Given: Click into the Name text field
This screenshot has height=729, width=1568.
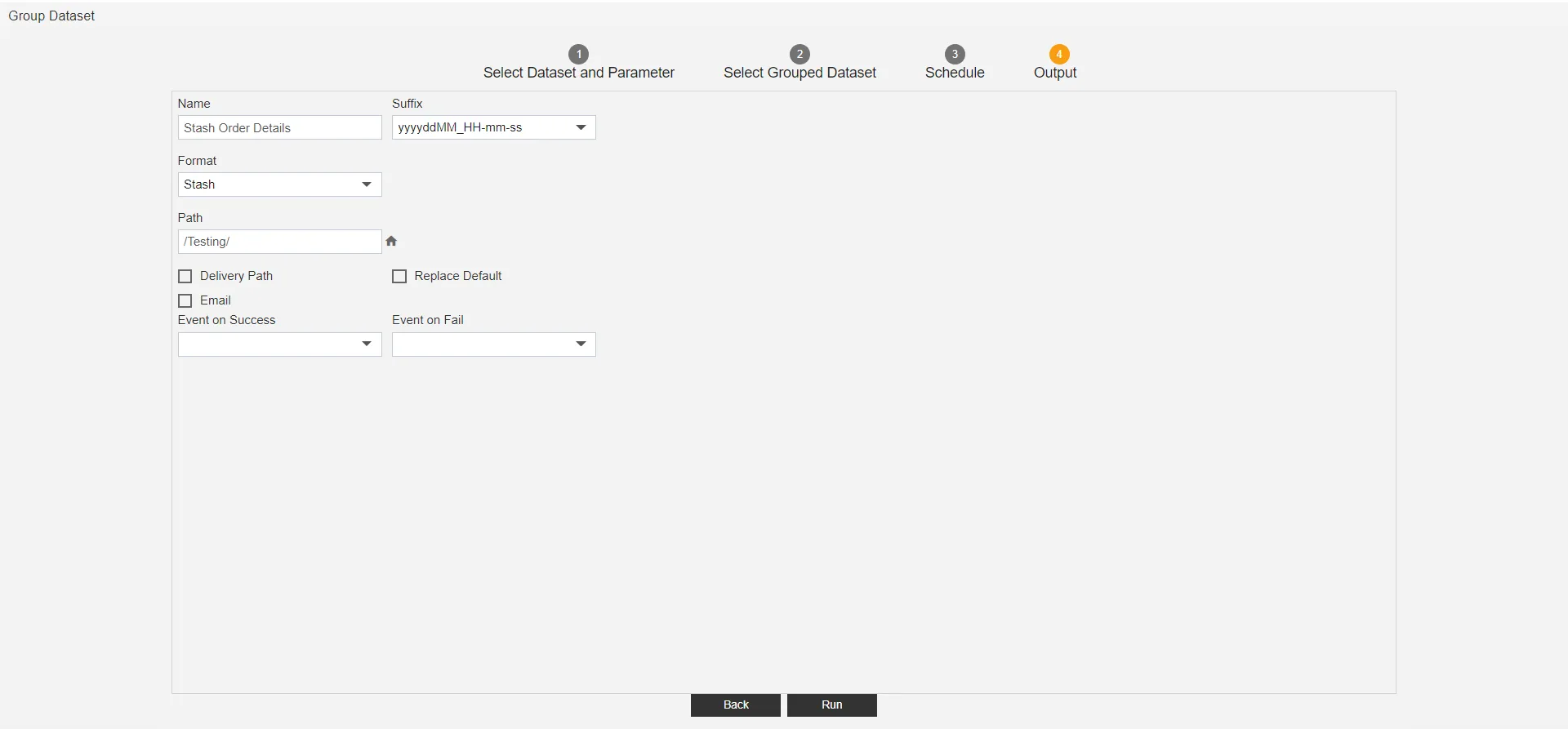Looking at the screenshot, I should tap(279, 127).
